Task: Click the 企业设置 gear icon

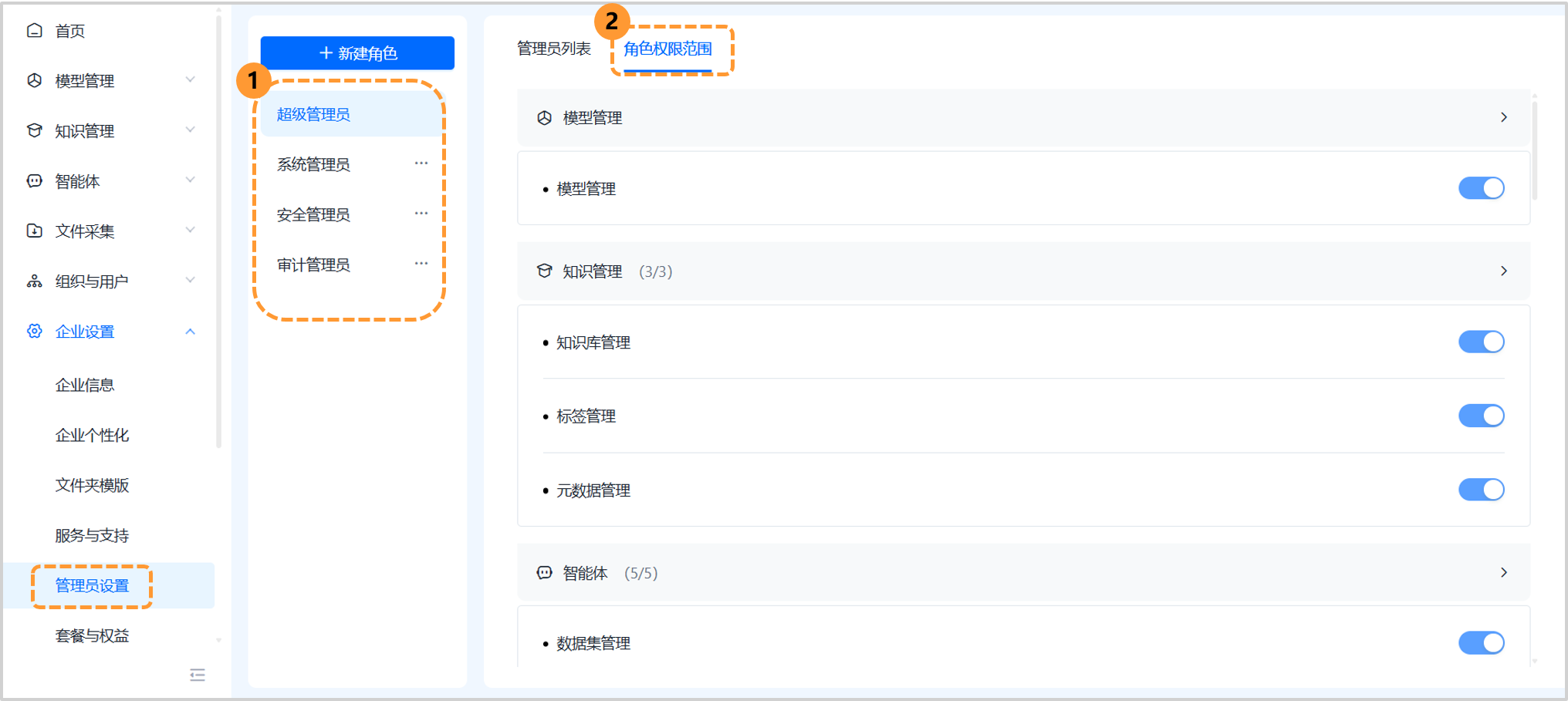Action: [x=34, y=331]
